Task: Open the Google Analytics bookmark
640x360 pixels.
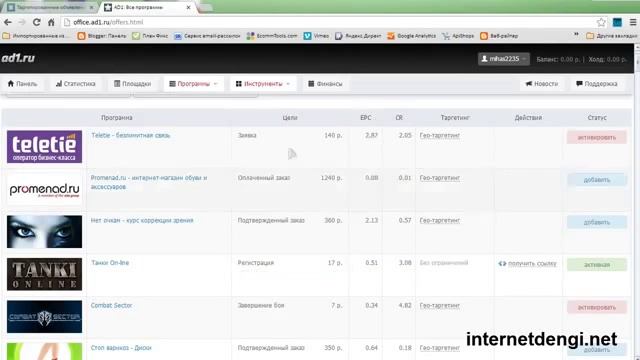Action: pos(411,36)
